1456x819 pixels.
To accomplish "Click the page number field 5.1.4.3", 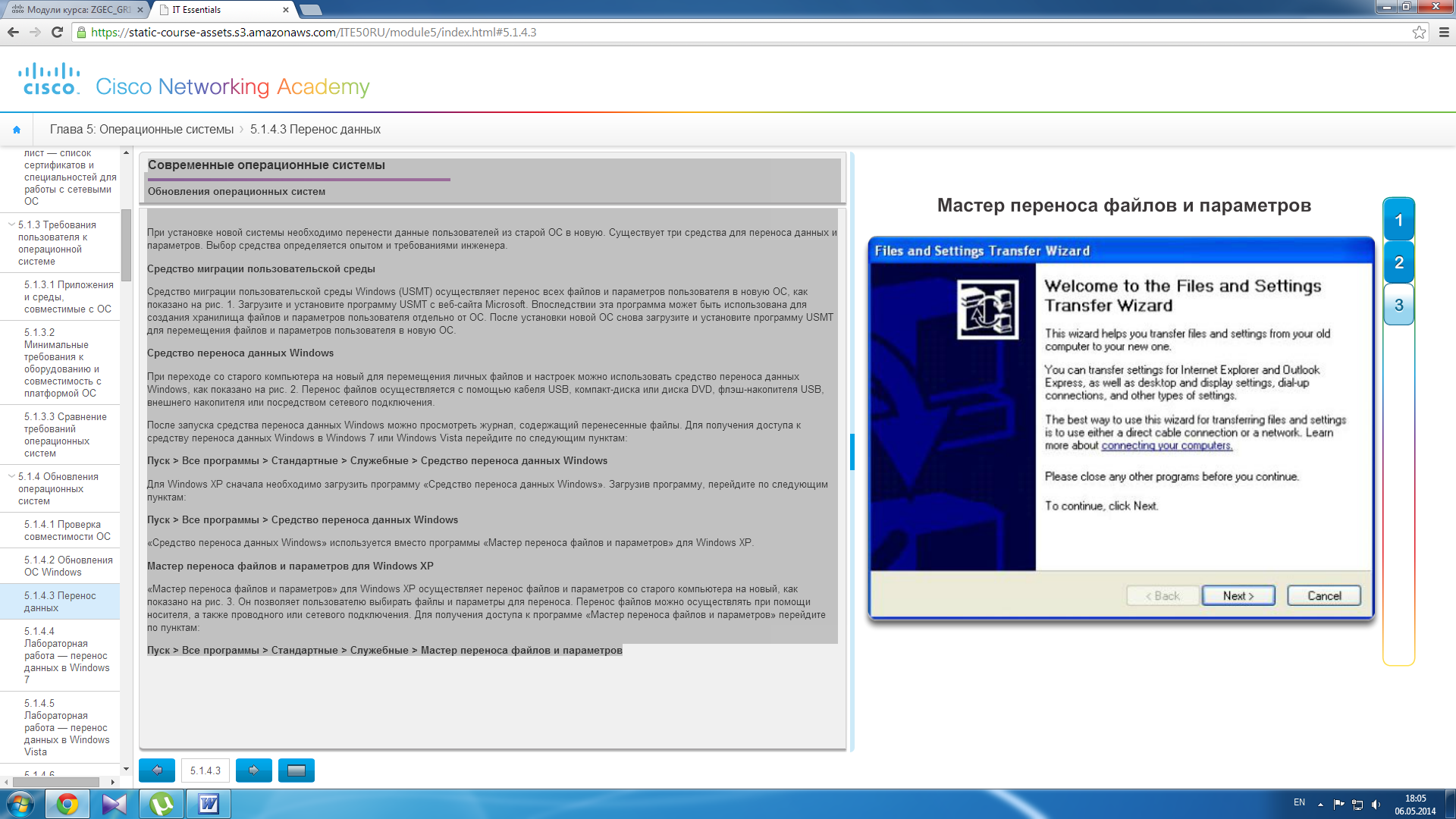I will coord(206,770).
